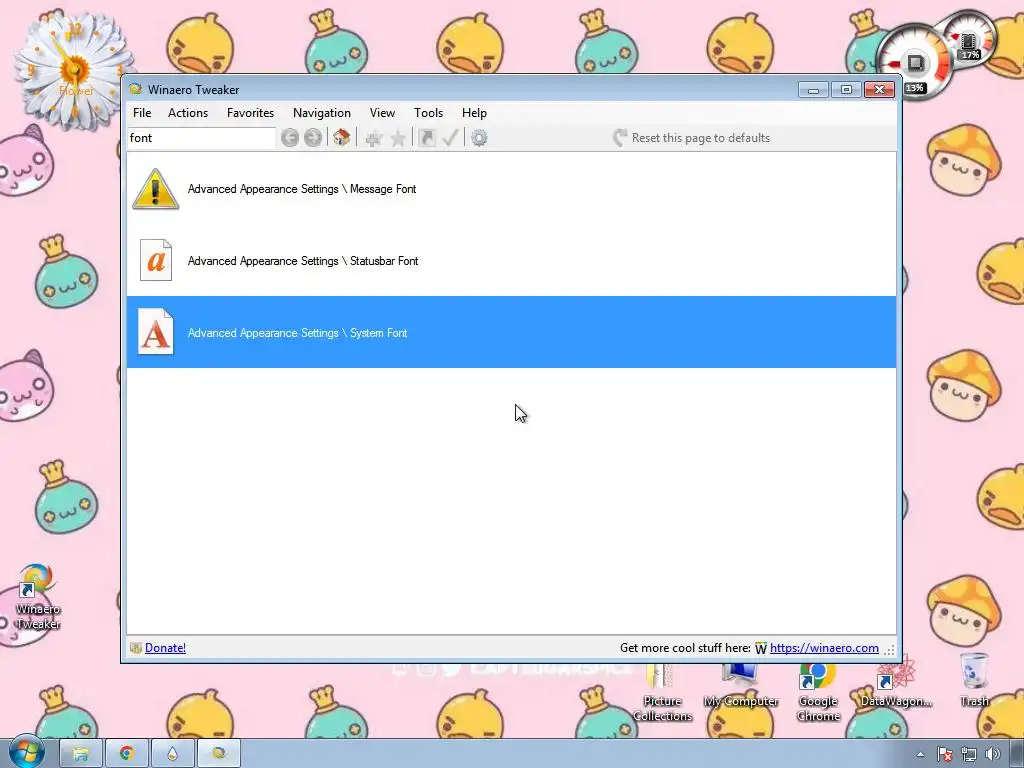Open Winaero Tweaker desktop shortcut
1024x768 pixels.
(37, 598)
